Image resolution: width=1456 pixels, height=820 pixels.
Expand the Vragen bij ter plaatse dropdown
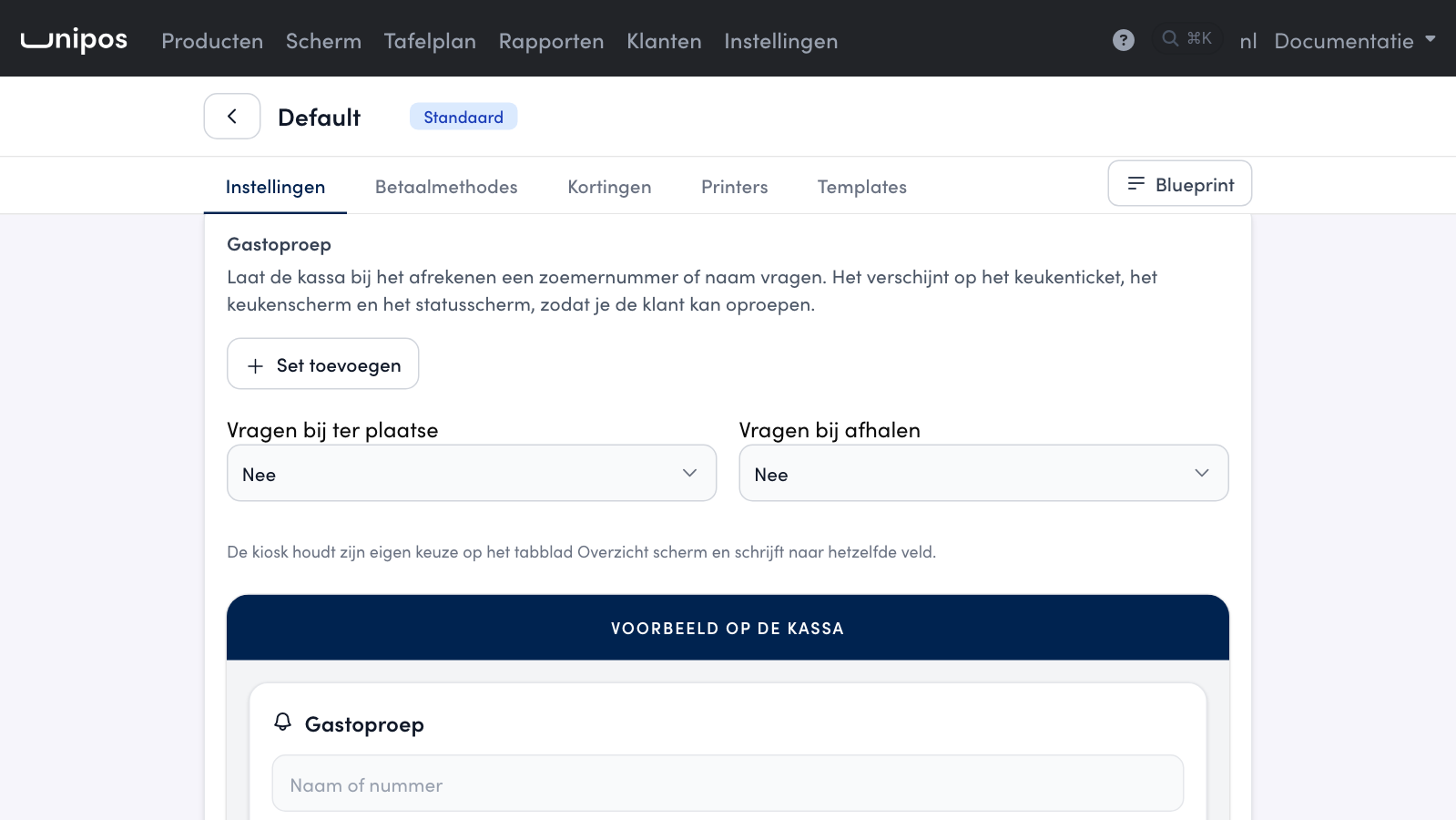[x=472, y=474]
